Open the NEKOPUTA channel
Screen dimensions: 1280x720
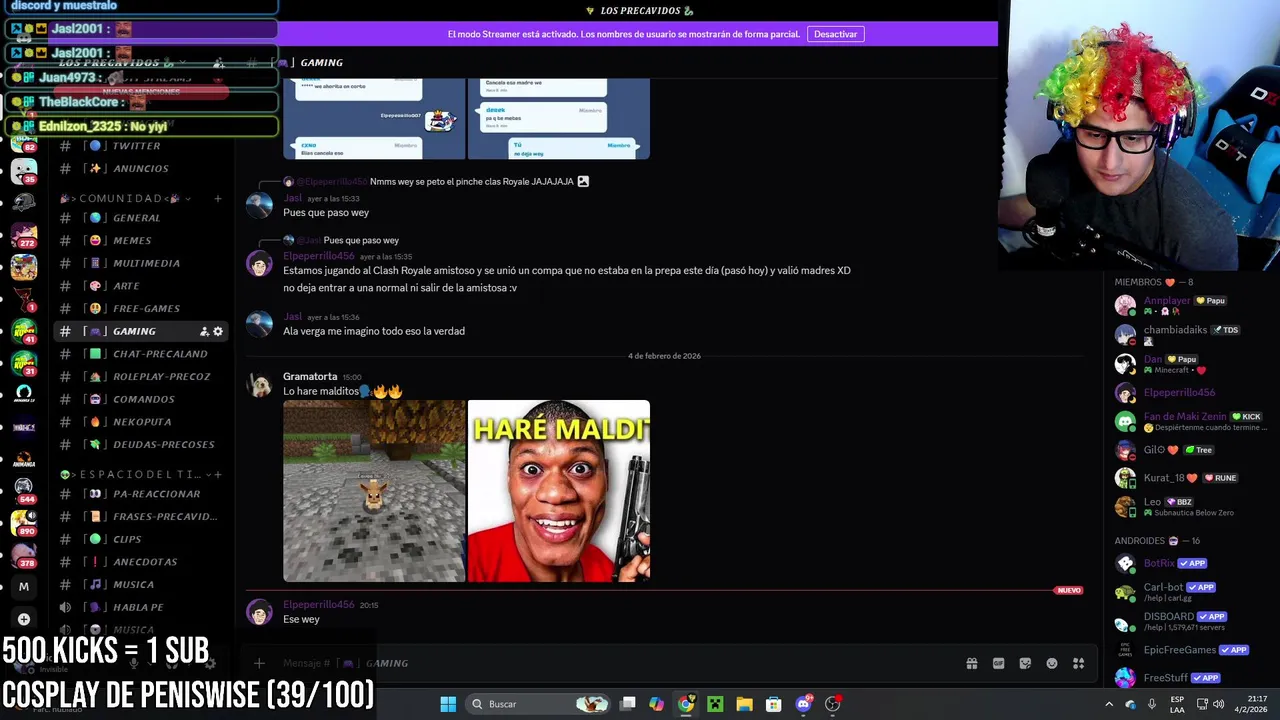tap(140, 422)
